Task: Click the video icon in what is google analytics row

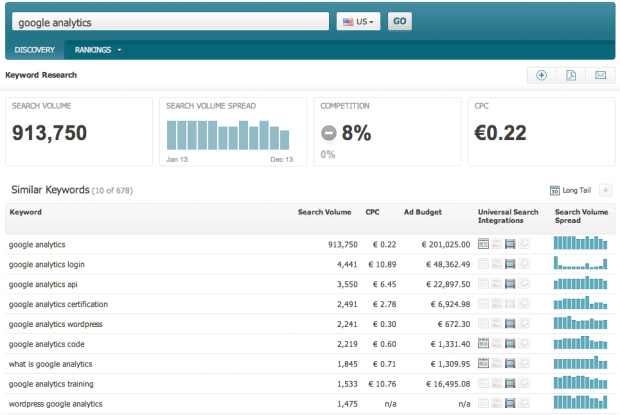Action: point(510,363)
